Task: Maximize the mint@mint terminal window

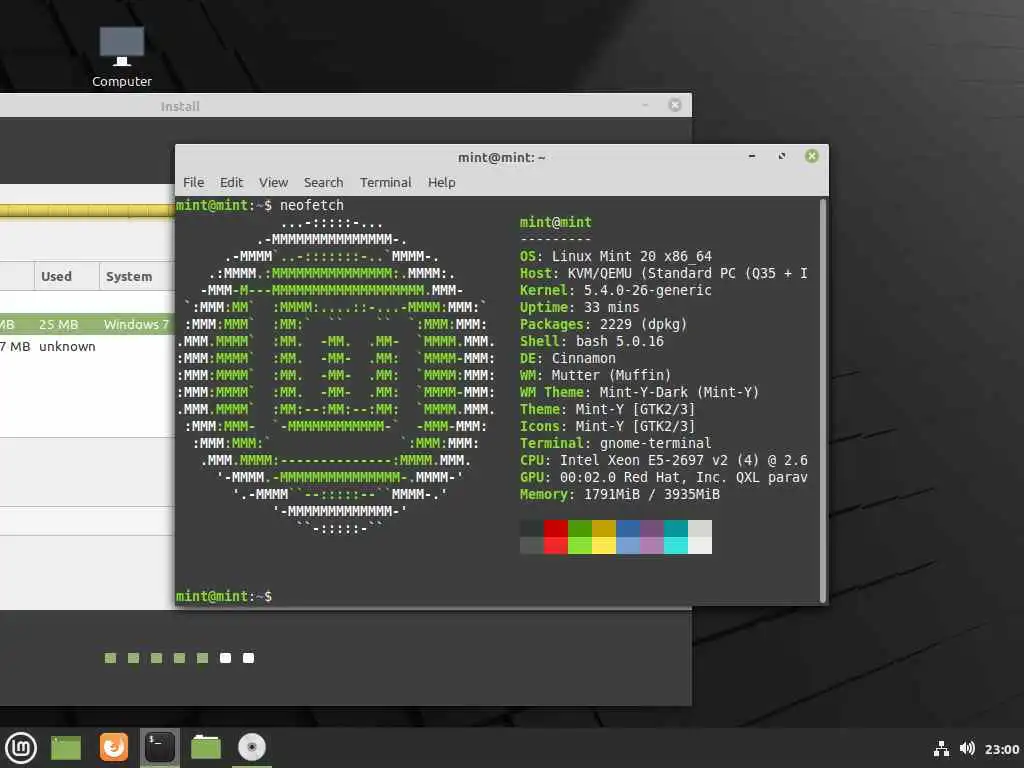Action: coord(782,156)
